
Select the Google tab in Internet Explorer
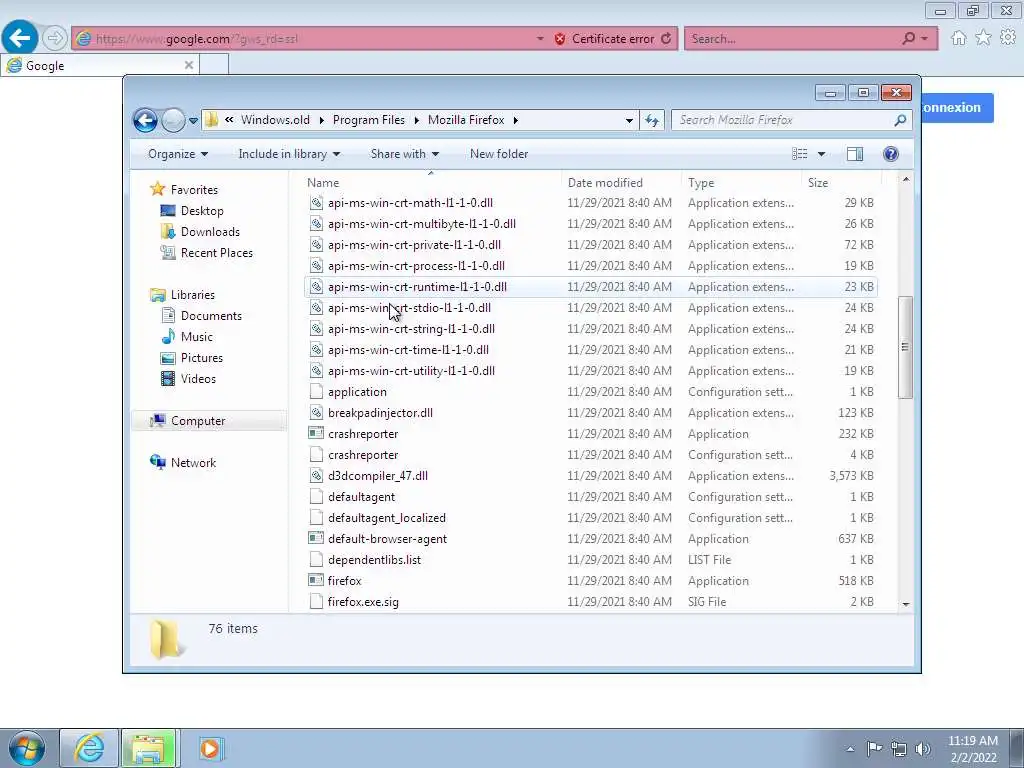click(99, 65)
